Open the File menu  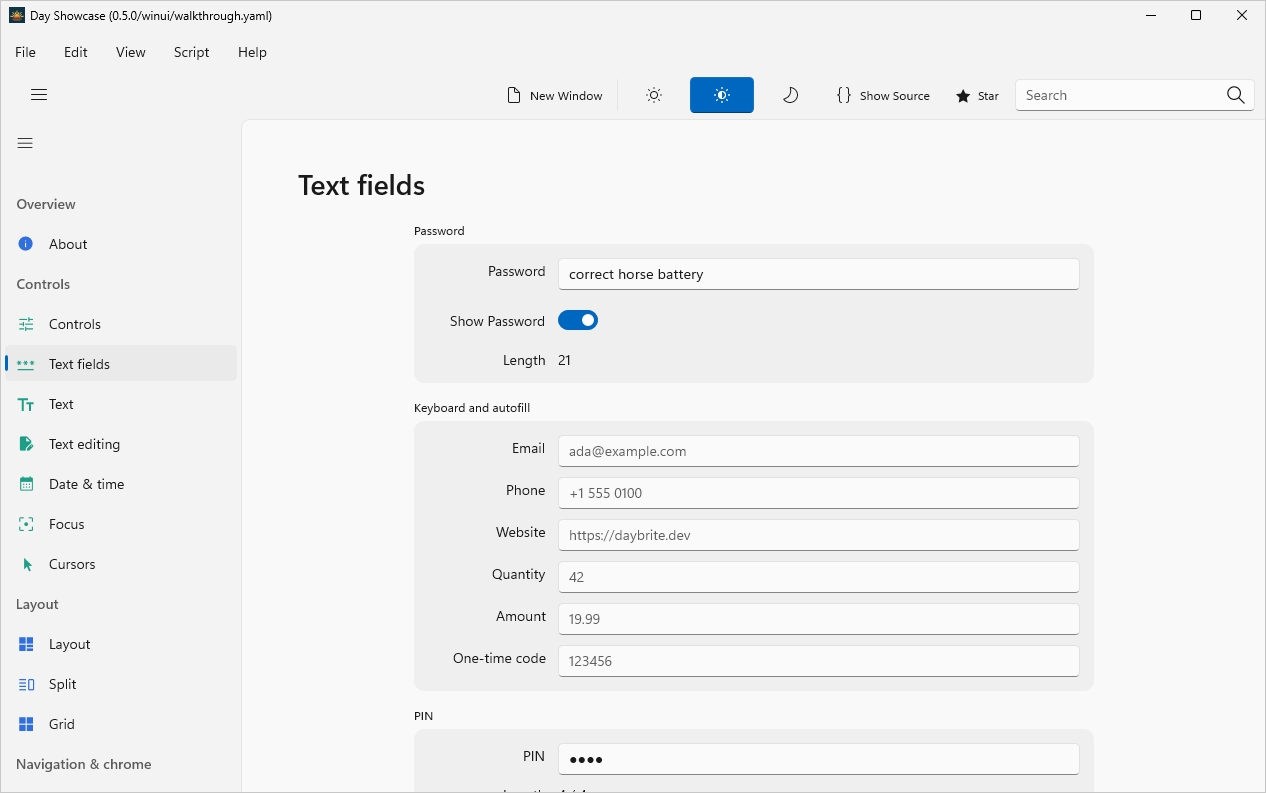coord(25,52)
